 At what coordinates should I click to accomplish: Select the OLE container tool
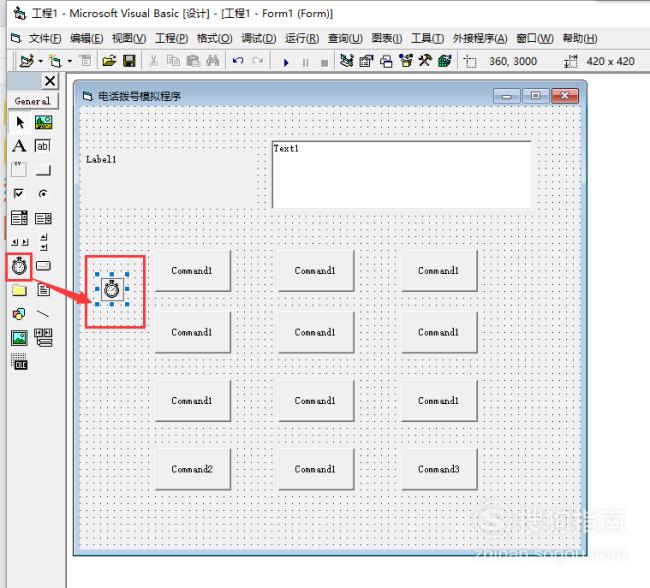point(19,362)
